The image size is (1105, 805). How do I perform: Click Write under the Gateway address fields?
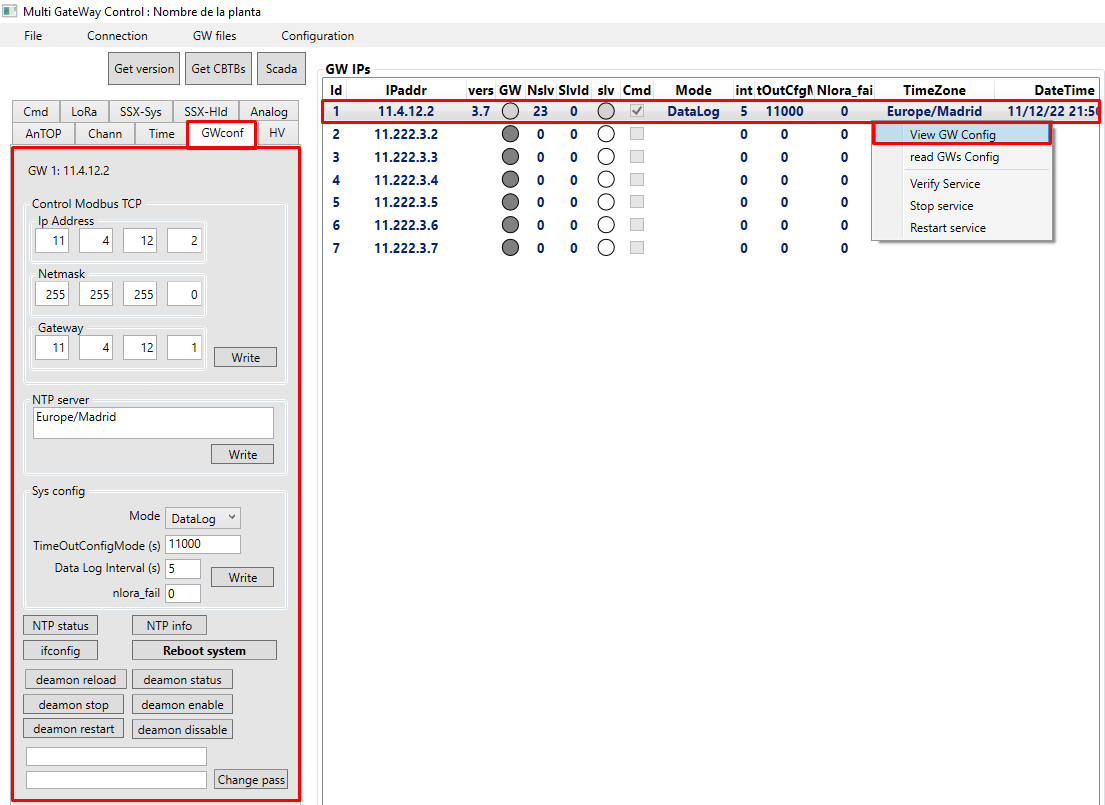point(245,357)
